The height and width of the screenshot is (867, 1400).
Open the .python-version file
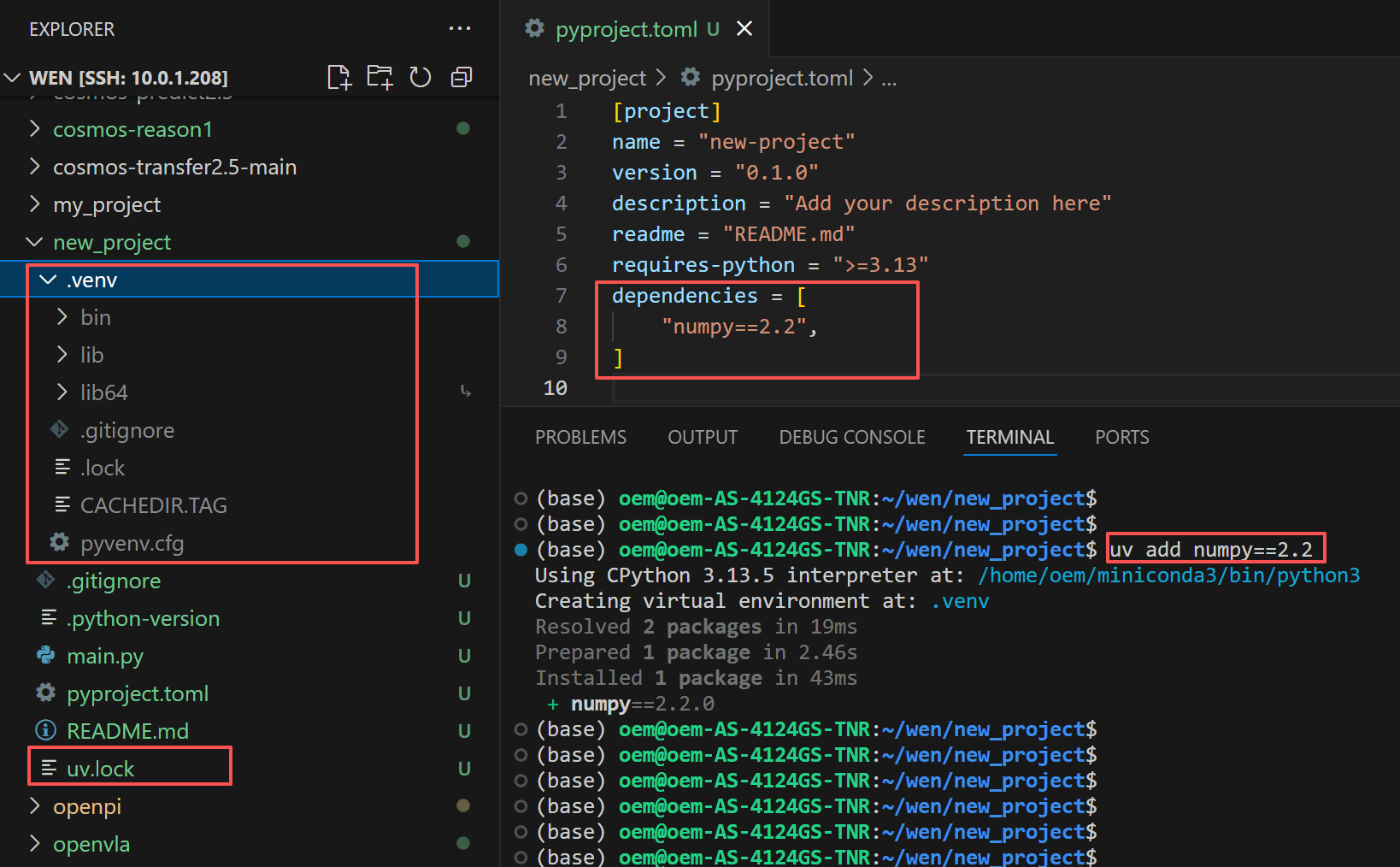[x=144, y=618]
